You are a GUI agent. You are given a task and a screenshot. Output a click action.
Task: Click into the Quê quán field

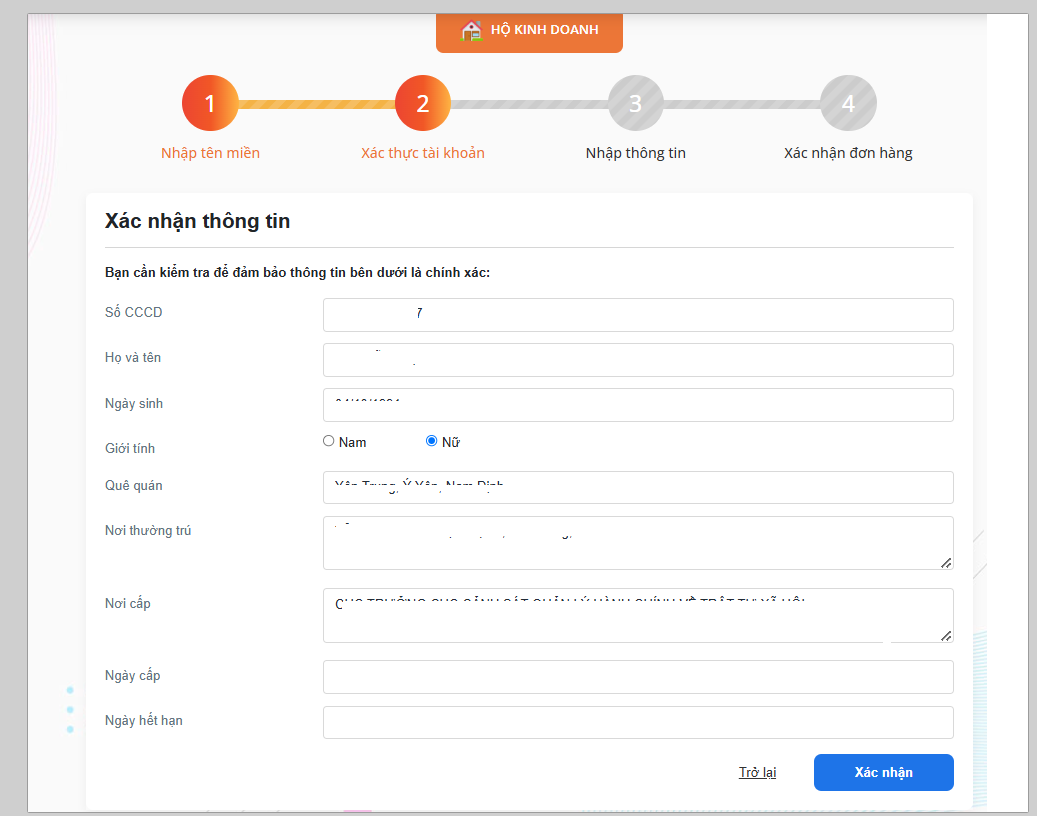coord(638,487)
